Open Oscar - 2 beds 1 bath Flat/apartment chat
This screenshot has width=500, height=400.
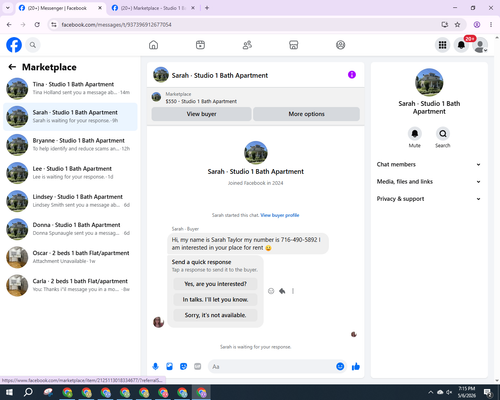(70, 257)
